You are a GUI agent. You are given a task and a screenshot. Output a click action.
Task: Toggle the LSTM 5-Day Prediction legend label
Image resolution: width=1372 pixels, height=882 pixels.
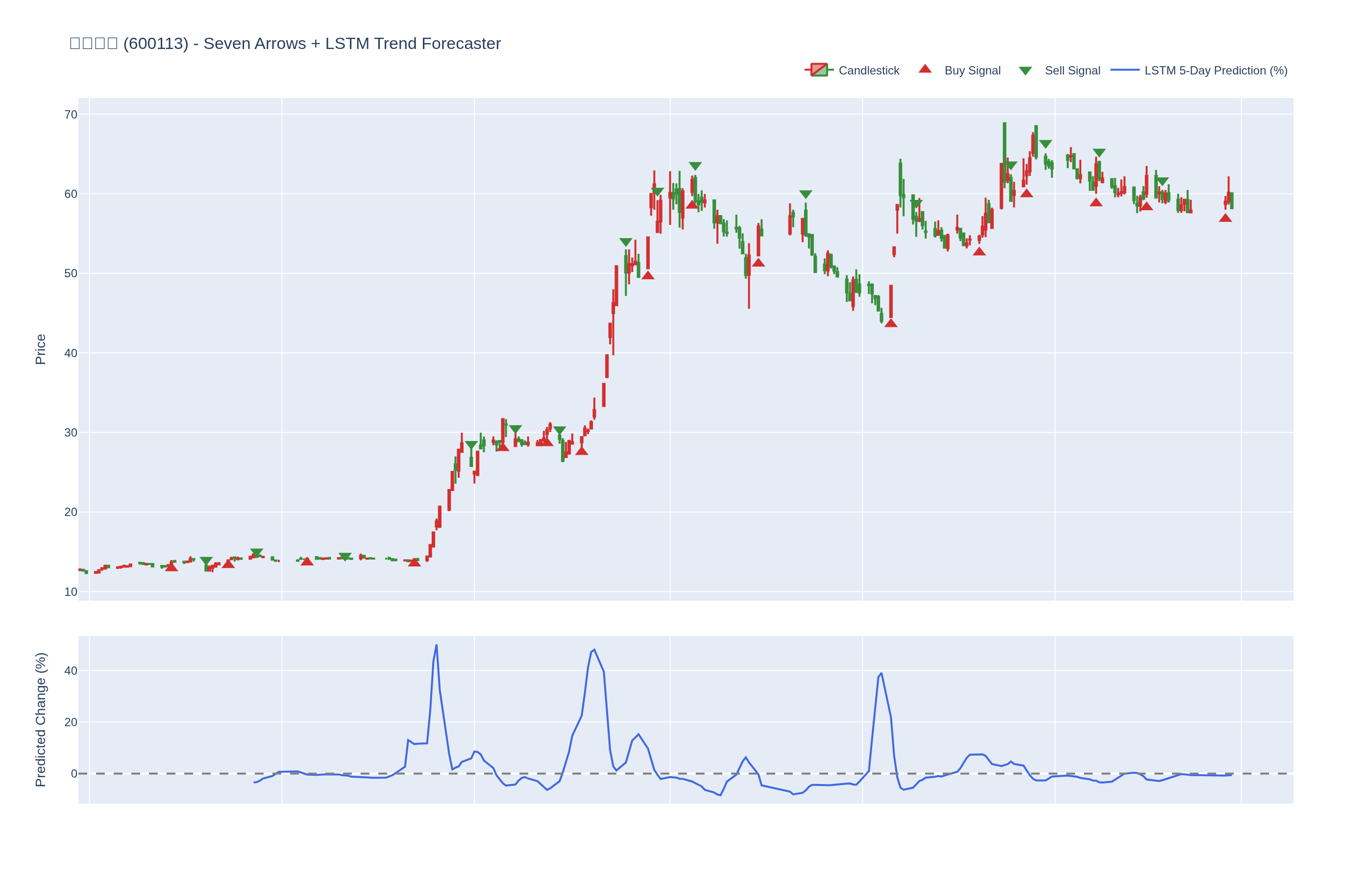pyautogui.click(x=1215, y=71)
